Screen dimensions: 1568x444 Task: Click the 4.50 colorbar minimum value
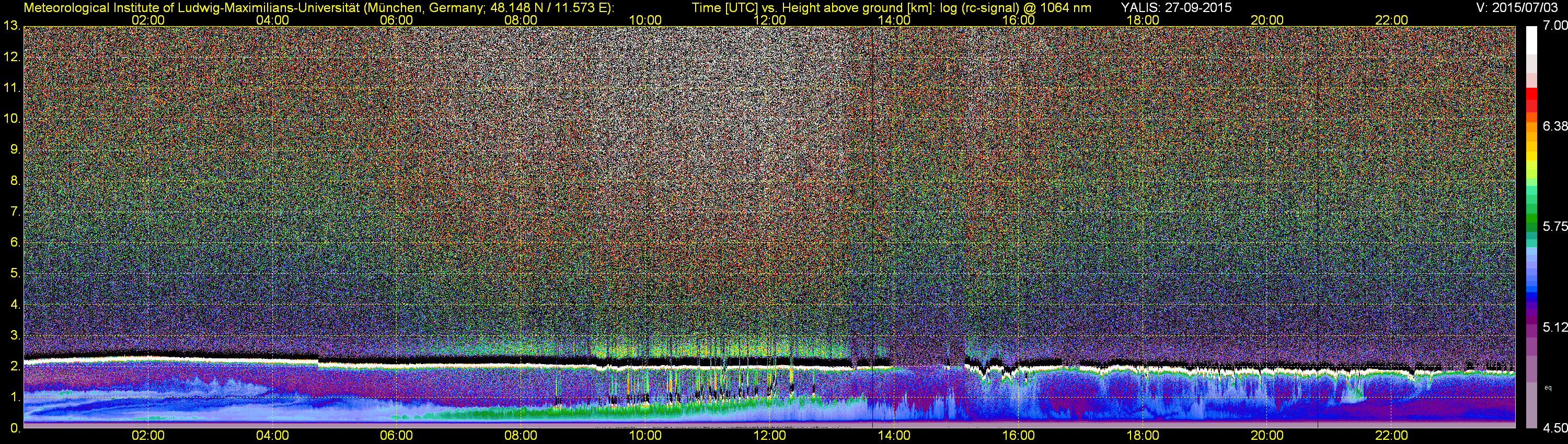1555,428
